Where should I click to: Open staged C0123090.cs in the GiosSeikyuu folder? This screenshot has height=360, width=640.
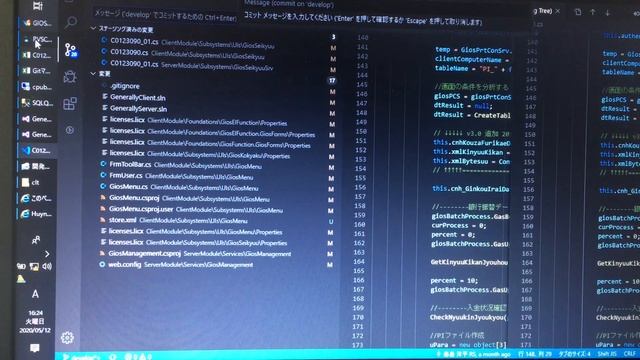click(216, 53)
